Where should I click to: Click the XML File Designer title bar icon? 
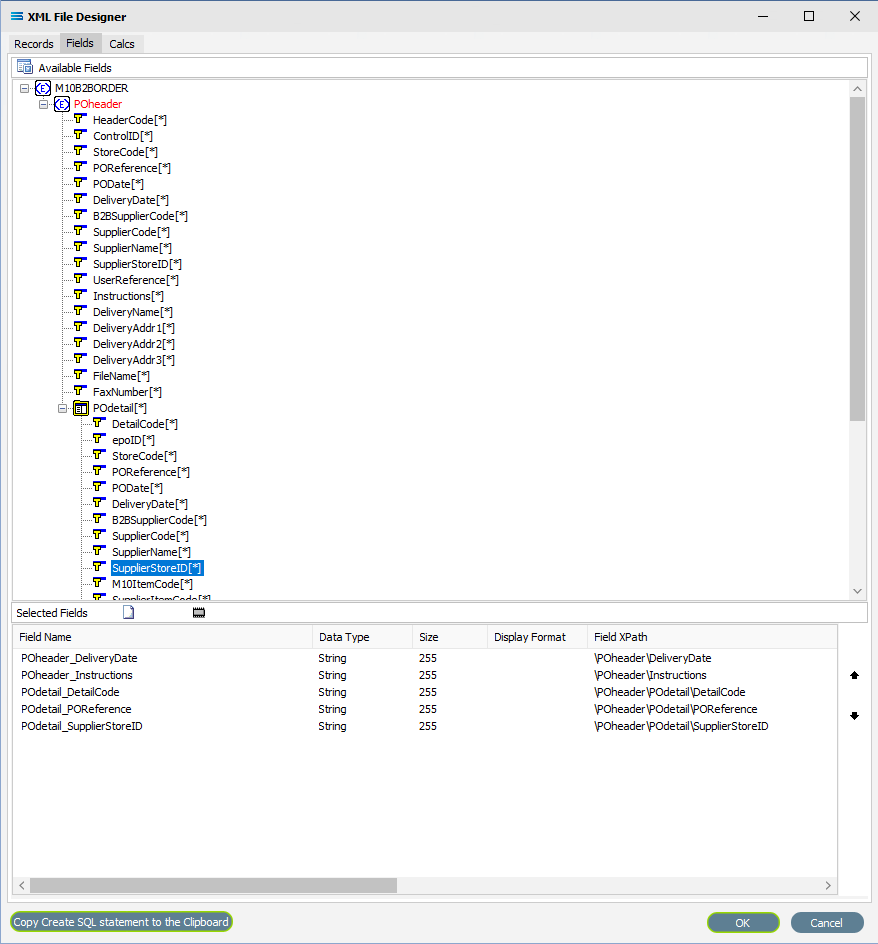tap(17, 16)
